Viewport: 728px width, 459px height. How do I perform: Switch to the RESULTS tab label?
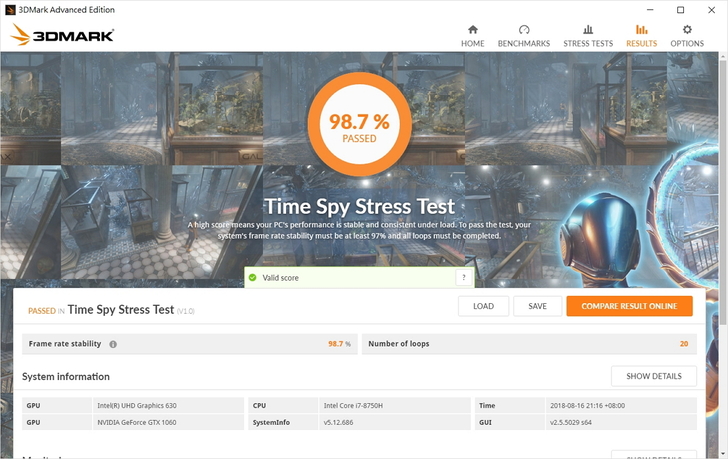tap(641, 44)
